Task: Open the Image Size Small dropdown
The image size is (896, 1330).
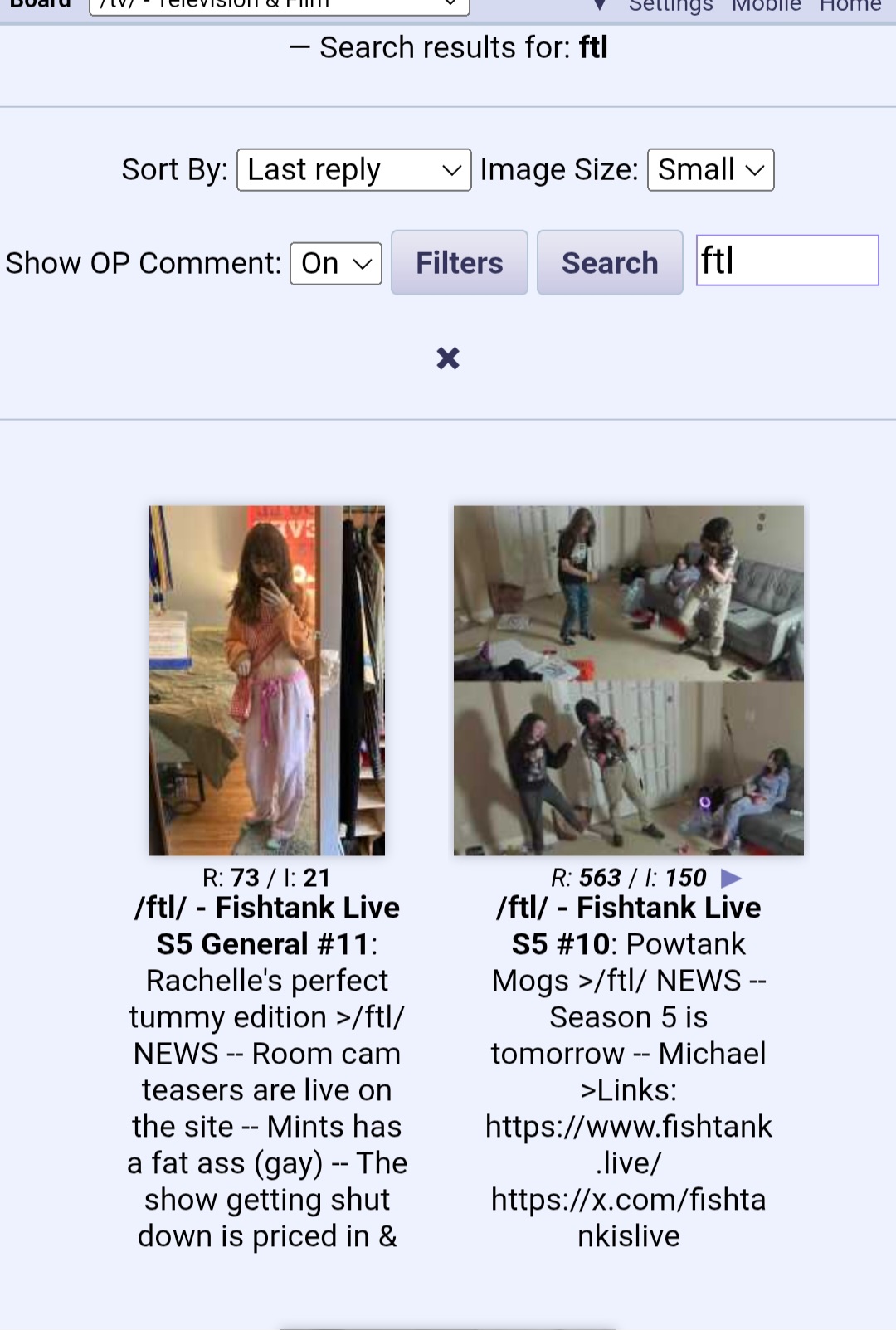Action: pos(711,170)
